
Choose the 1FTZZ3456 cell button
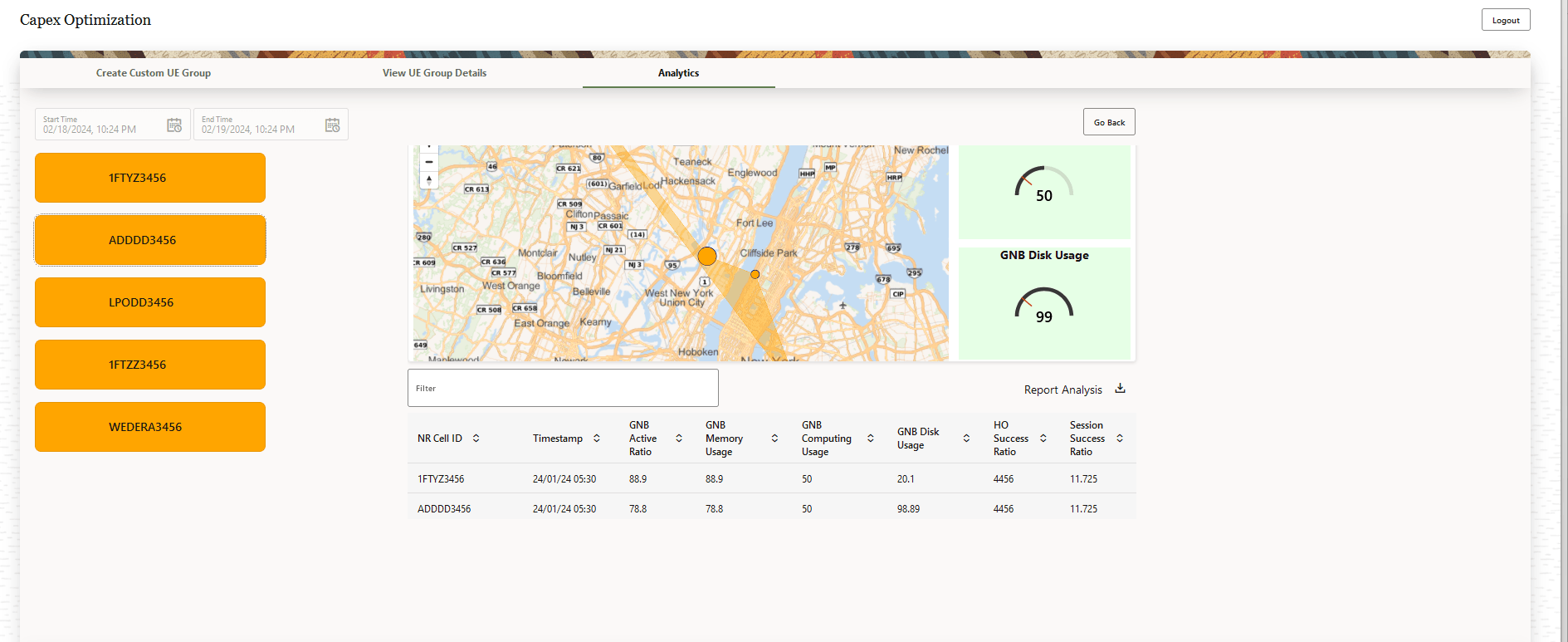150,365
